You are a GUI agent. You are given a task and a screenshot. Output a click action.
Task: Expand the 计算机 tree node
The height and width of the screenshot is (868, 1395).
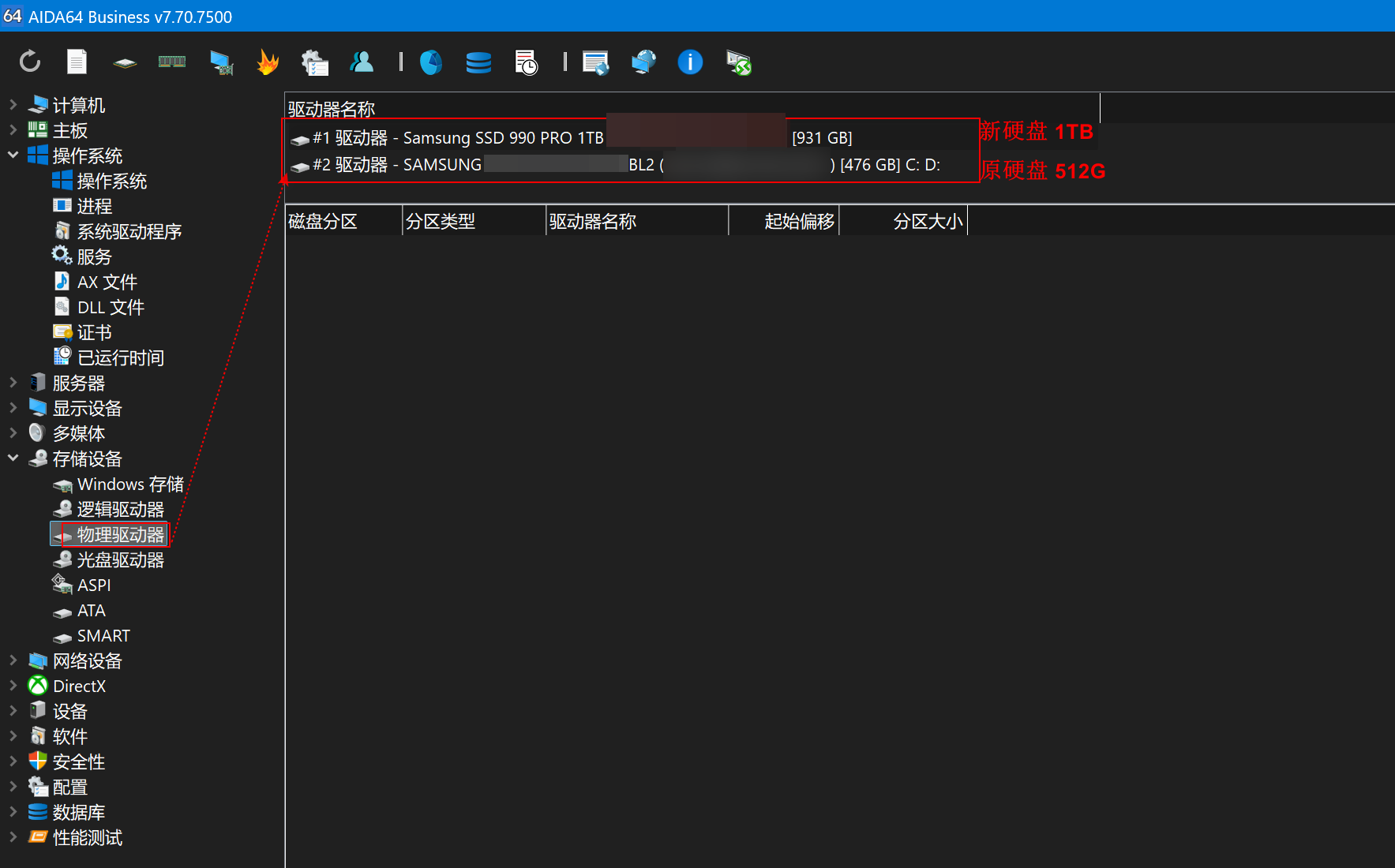tap(13, 104)
